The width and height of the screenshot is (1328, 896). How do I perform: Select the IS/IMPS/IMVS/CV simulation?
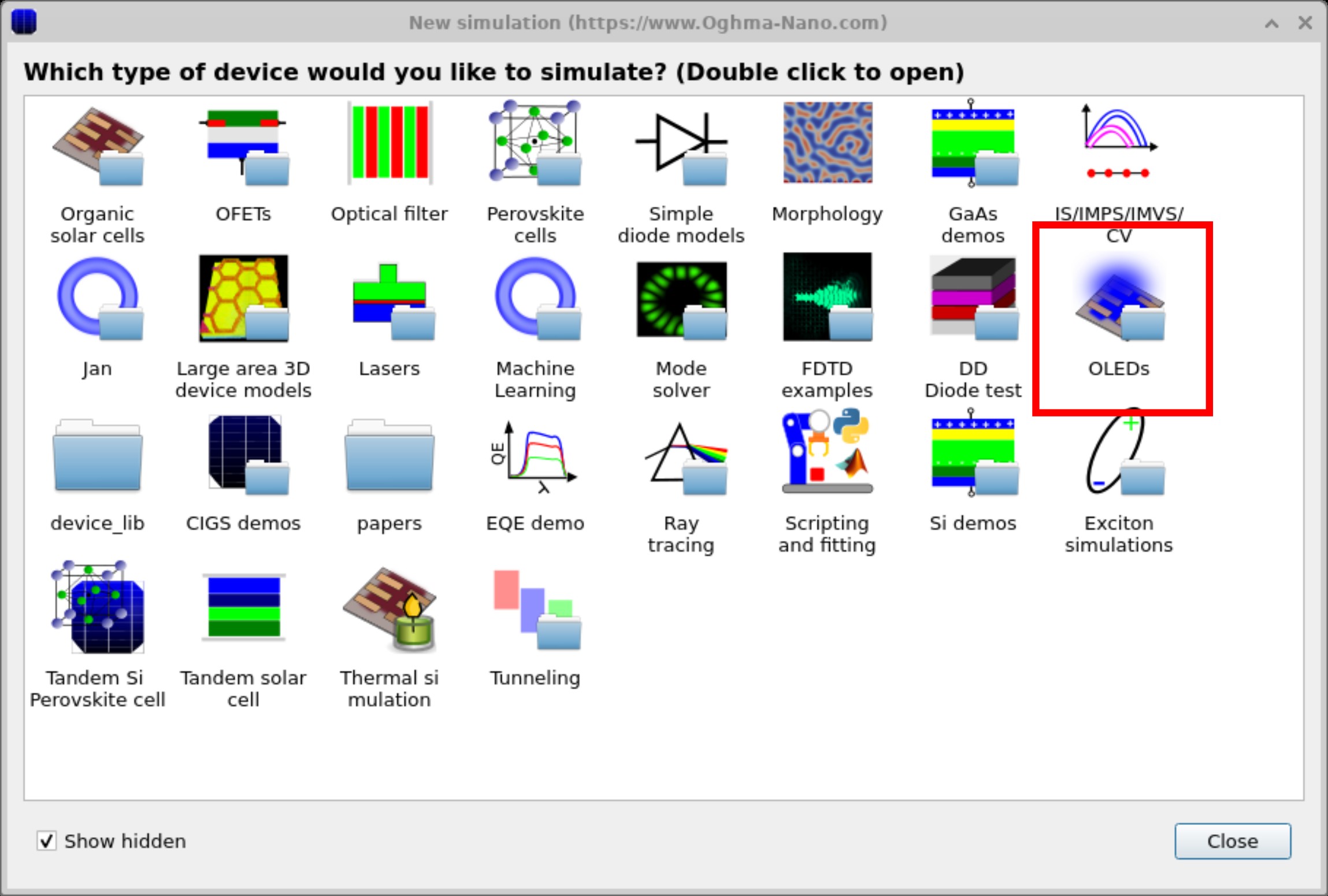click(x=1119, y=147)
